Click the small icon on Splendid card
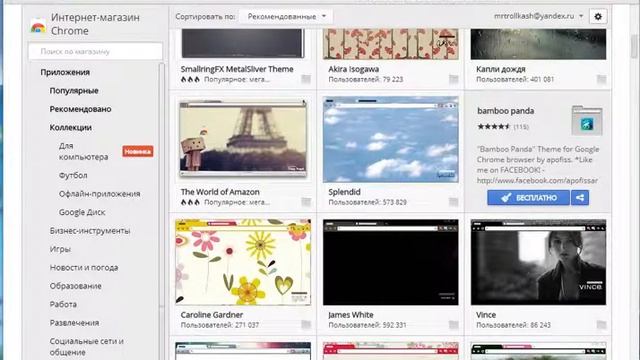The height and width of the screenshot is (360, 640). (453, 202)
